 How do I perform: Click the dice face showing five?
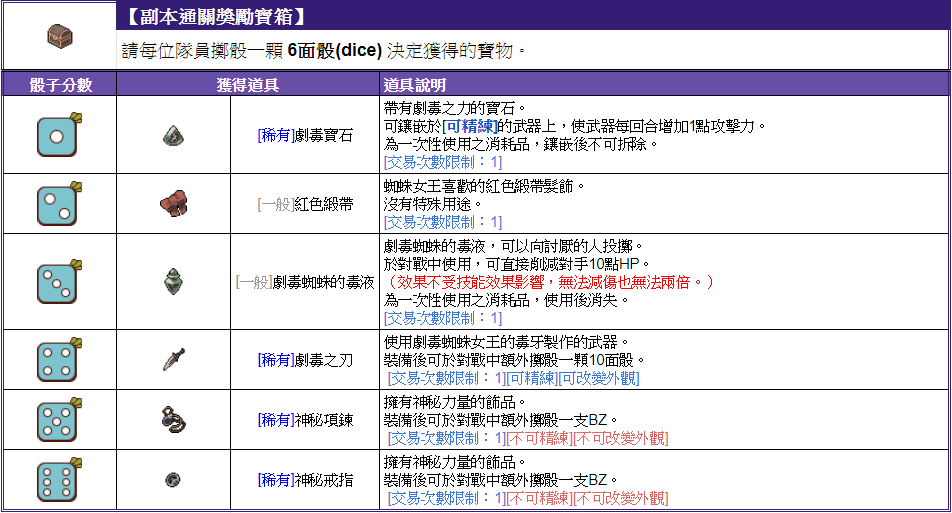pos(58,419)
